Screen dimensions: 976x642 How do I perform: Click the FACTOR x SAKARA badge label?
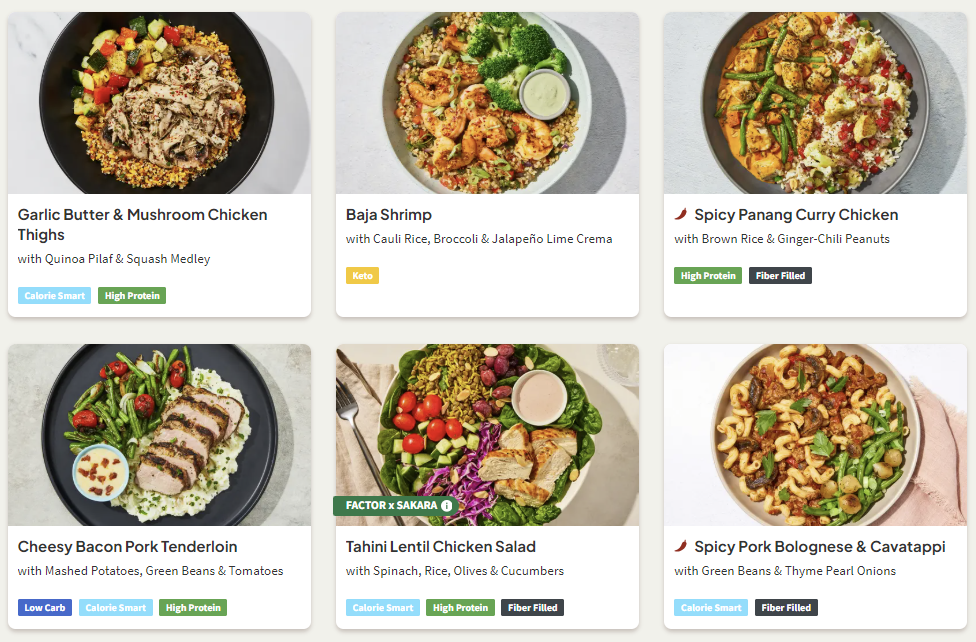click(x=390, y=506)
